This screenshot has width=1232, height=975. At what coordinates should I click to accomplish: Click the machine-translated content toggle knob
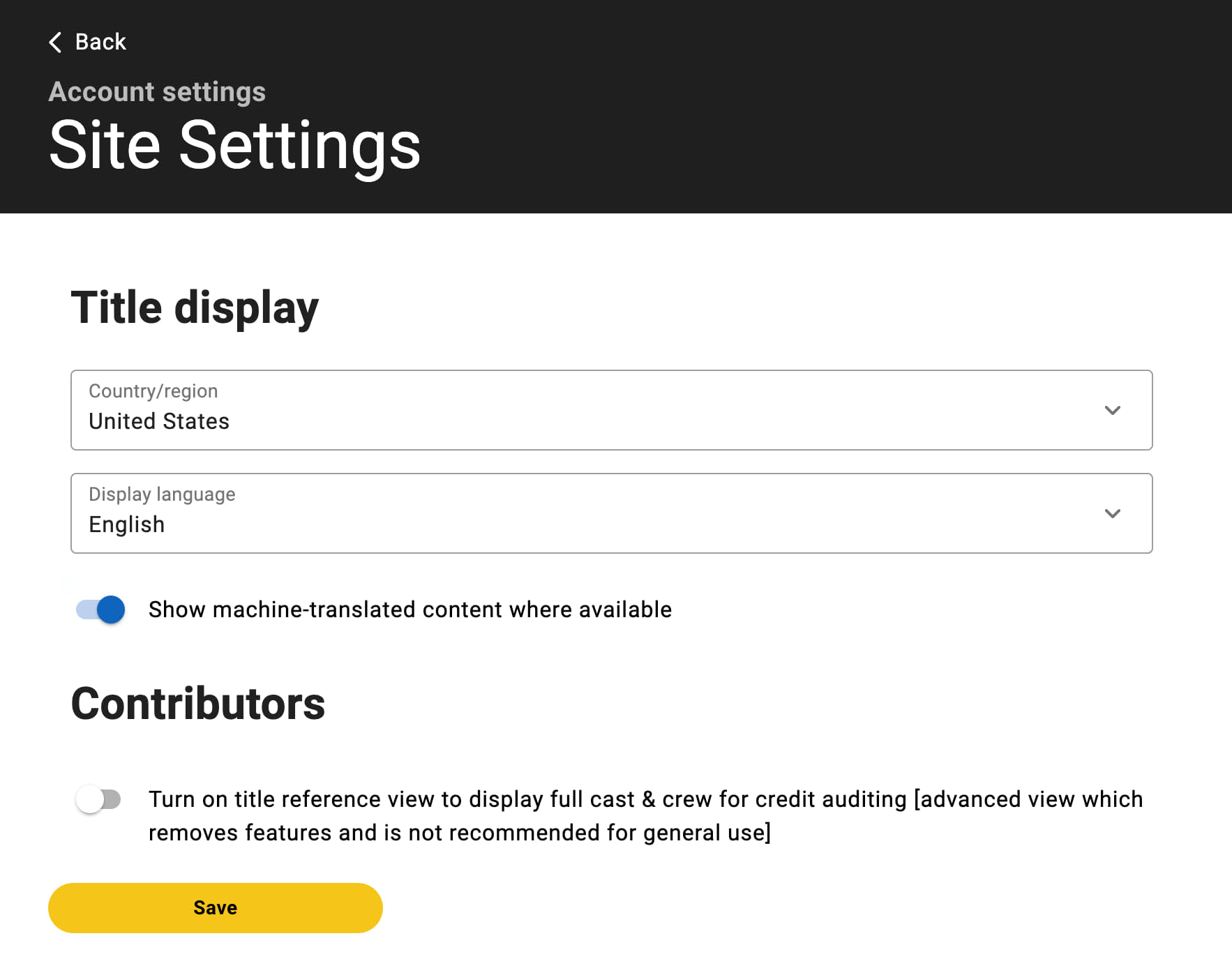pyautogui.click(x=110, y=610)
